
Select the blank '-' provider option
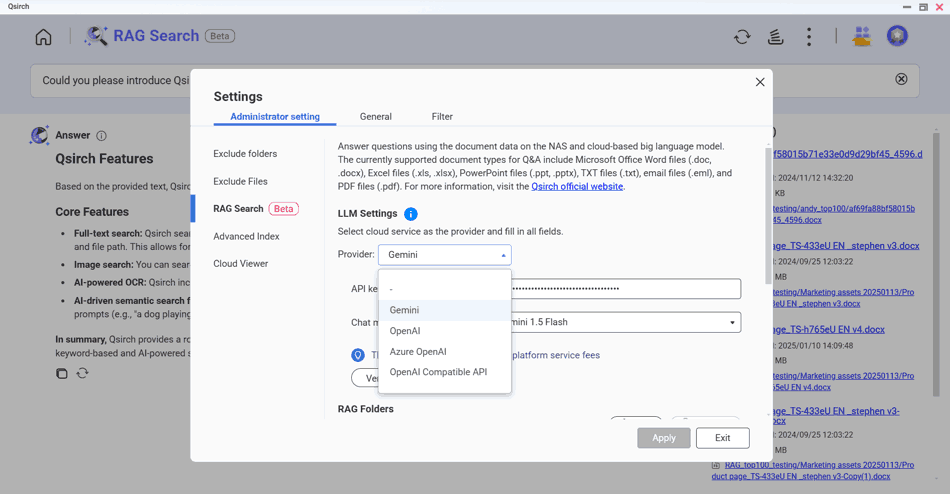click(445, 289)
